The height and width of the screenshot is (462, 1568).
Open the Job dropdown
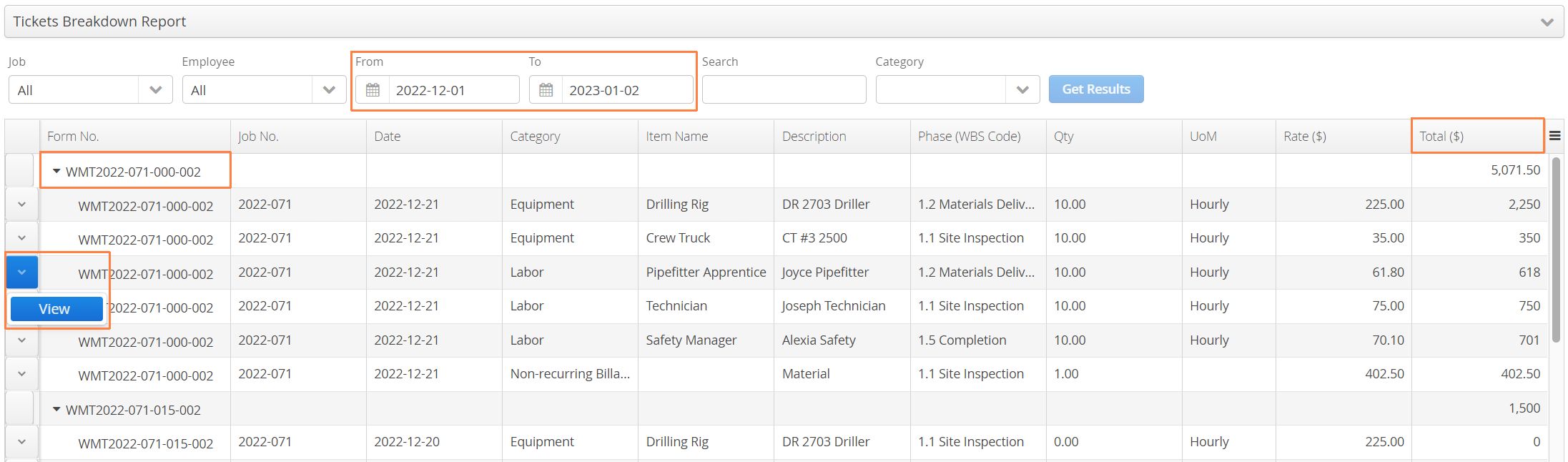tap(90, 90)
